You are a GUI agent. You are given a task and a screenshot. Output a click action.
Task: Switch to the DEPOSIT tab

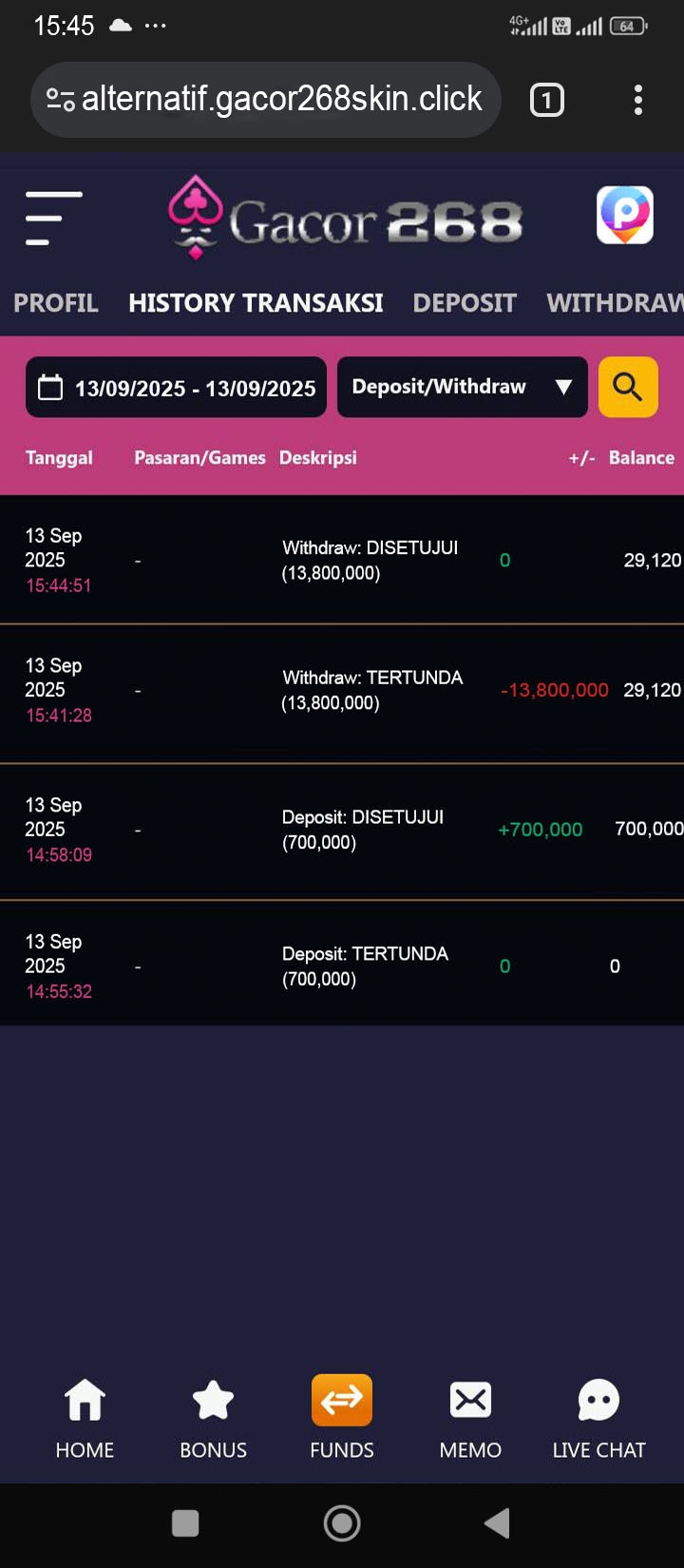click(x=465, y=303)
